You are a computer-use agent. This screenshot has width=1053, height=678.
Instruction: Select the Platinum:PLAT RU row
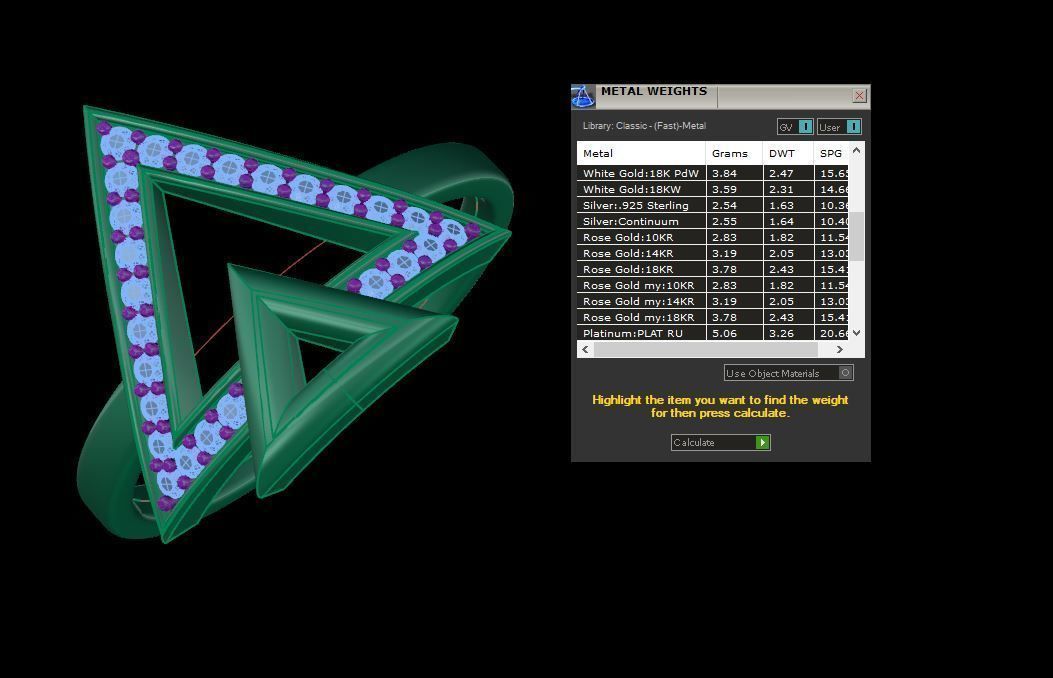pos(640,333)
